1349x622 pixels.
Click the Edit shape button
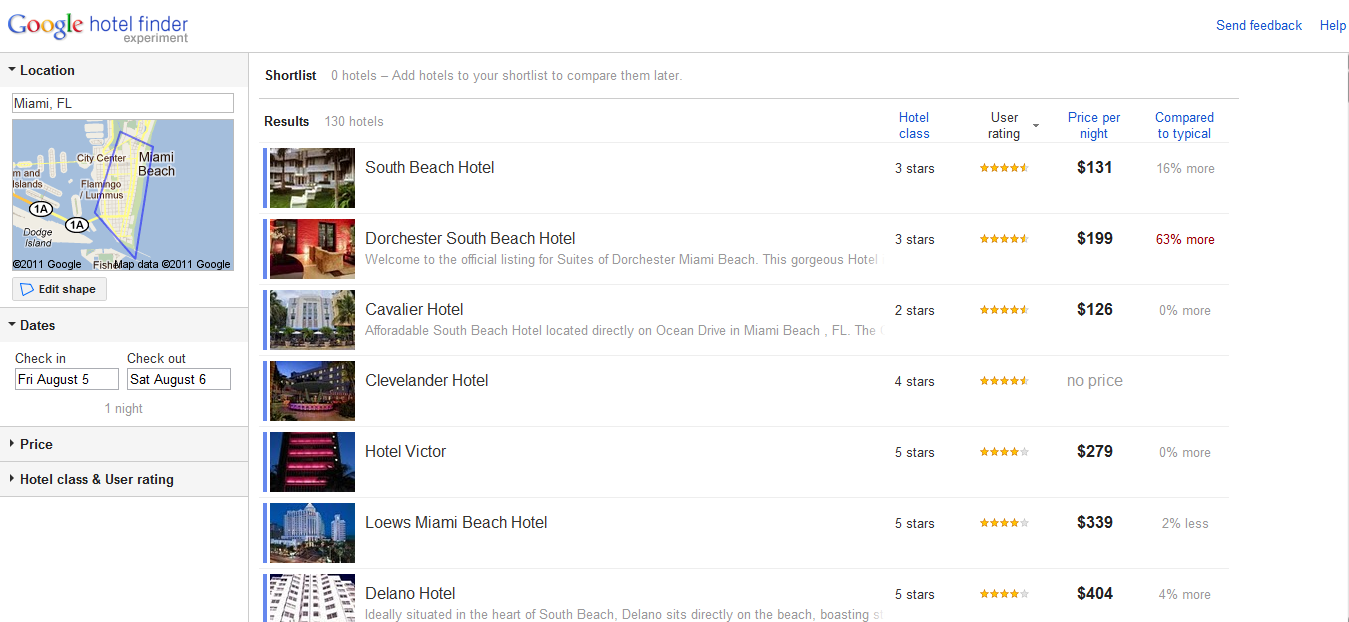point(59,289)
